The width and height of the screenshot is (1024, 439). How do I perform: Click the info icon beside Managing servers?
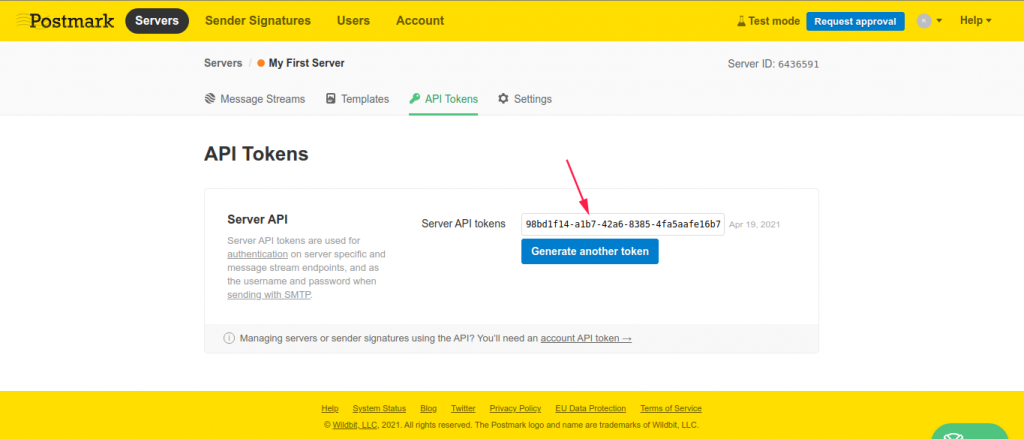point(229,338)
